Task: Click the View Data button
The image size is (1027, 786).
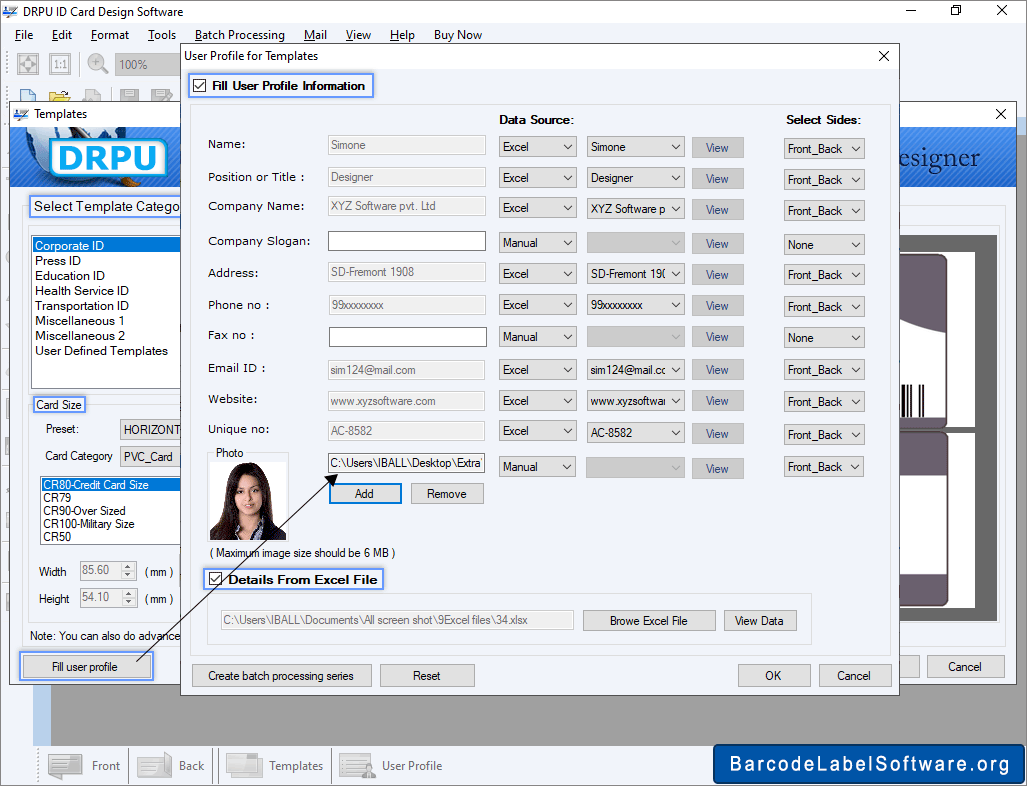Action: tap(760, 620)
